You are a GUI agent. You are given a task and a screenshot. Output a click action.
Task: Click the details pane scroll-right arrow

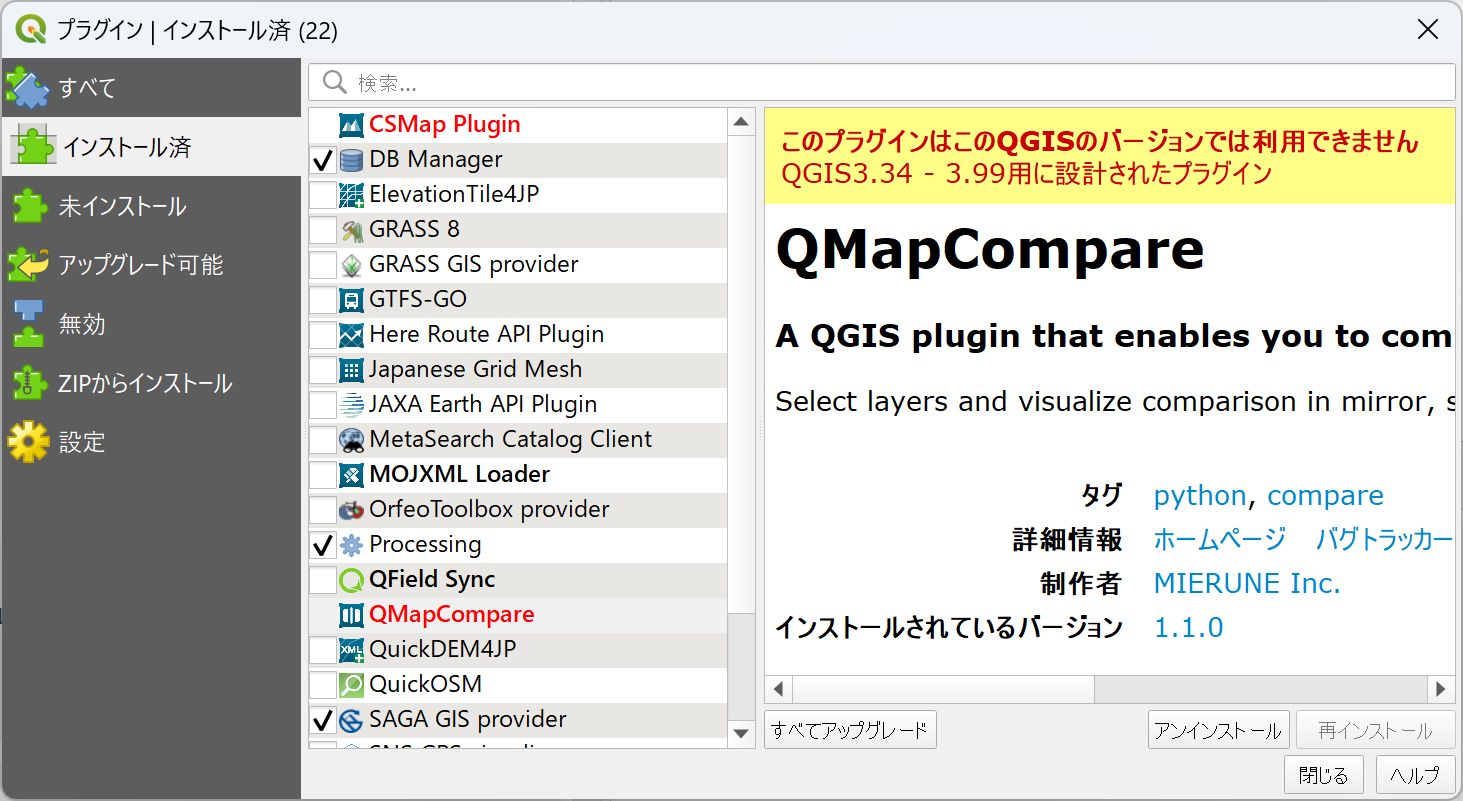(x=1441, y=689)
